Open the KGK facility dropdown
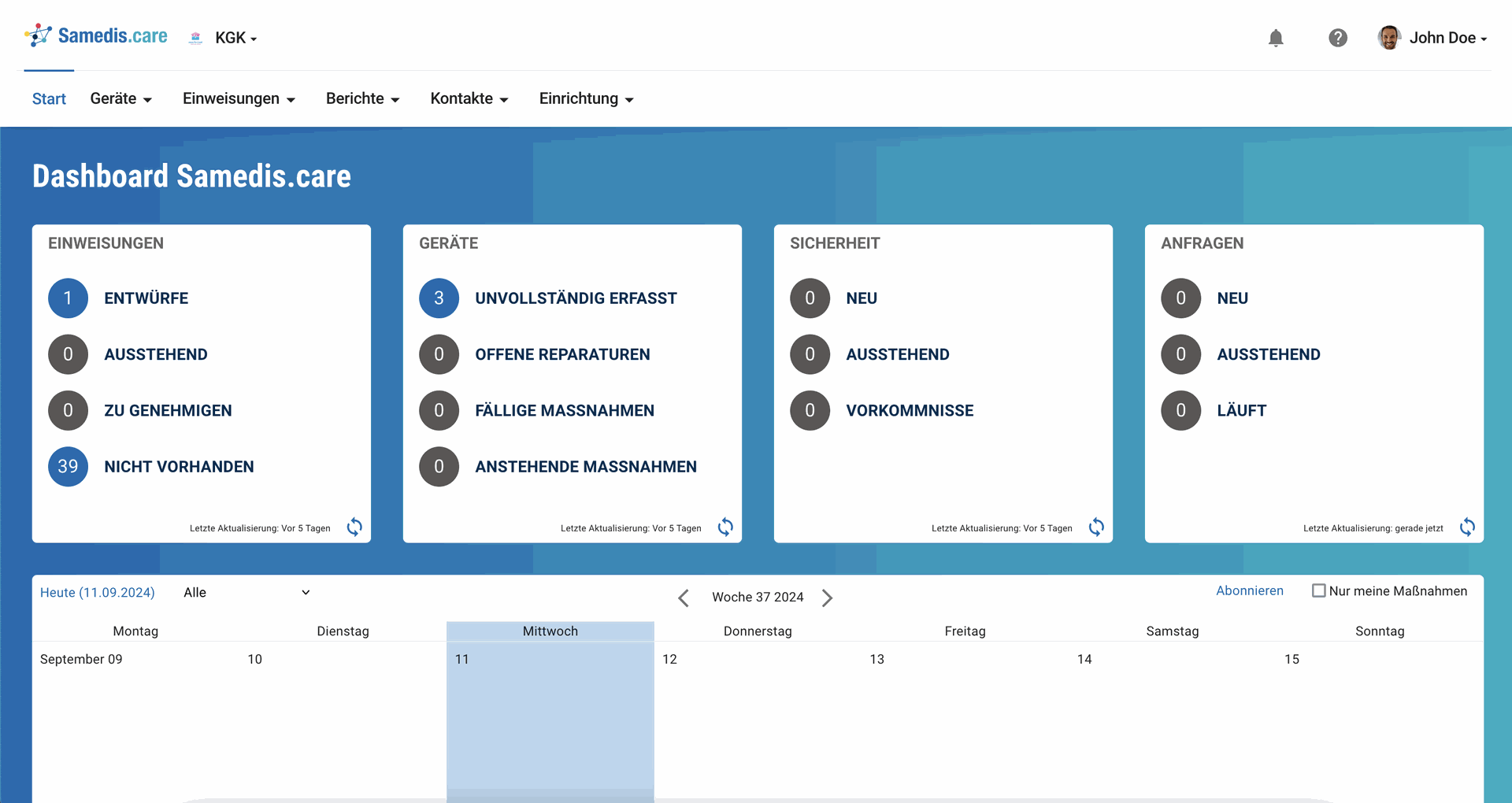Viewport: 1512px width, 803px height. tap(236, 38)
